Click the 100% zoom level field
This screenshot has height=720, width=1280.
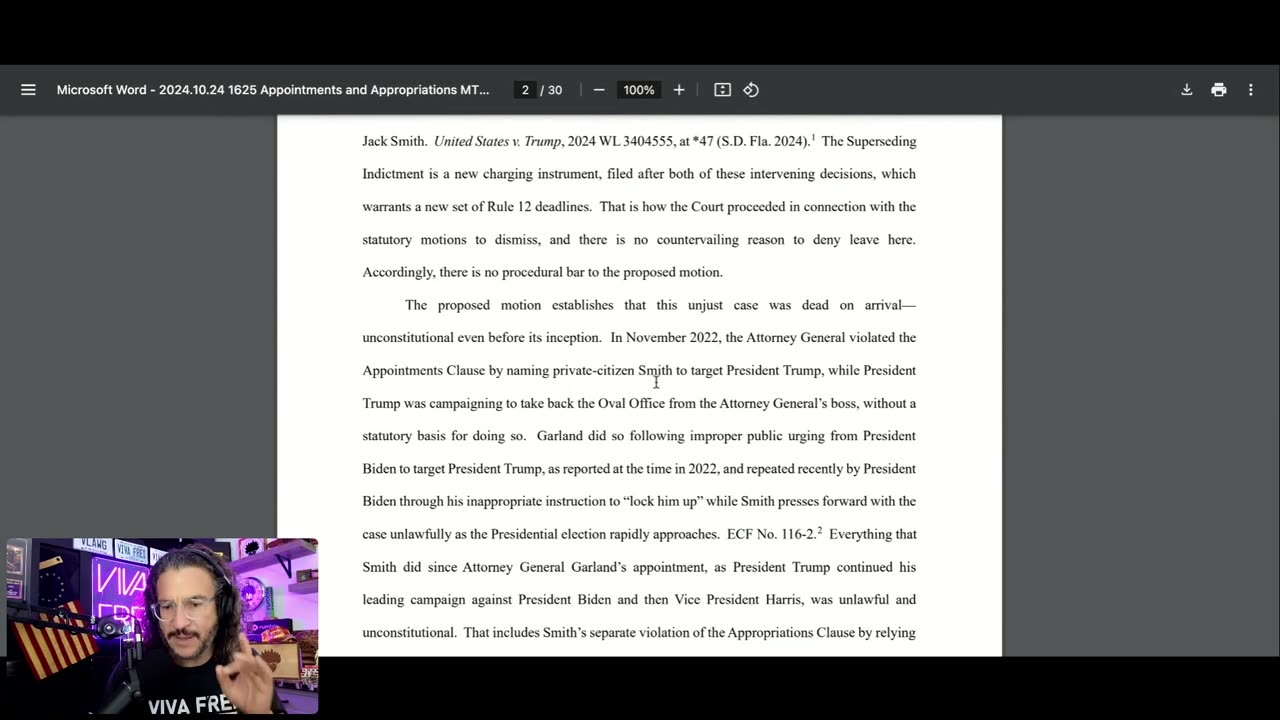tap(639, 90)
